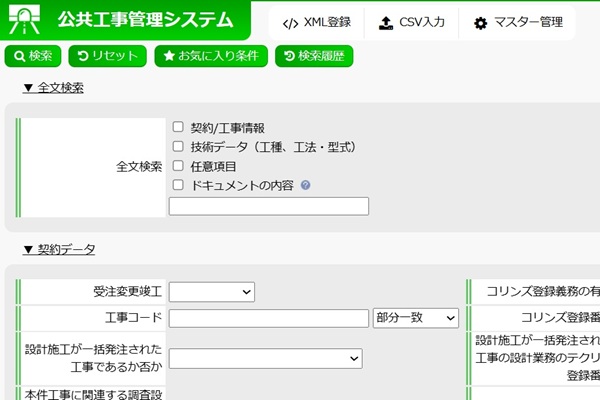Open the 受注変更竣工 dropdown

pyautogui.click(x=212, y=291)
